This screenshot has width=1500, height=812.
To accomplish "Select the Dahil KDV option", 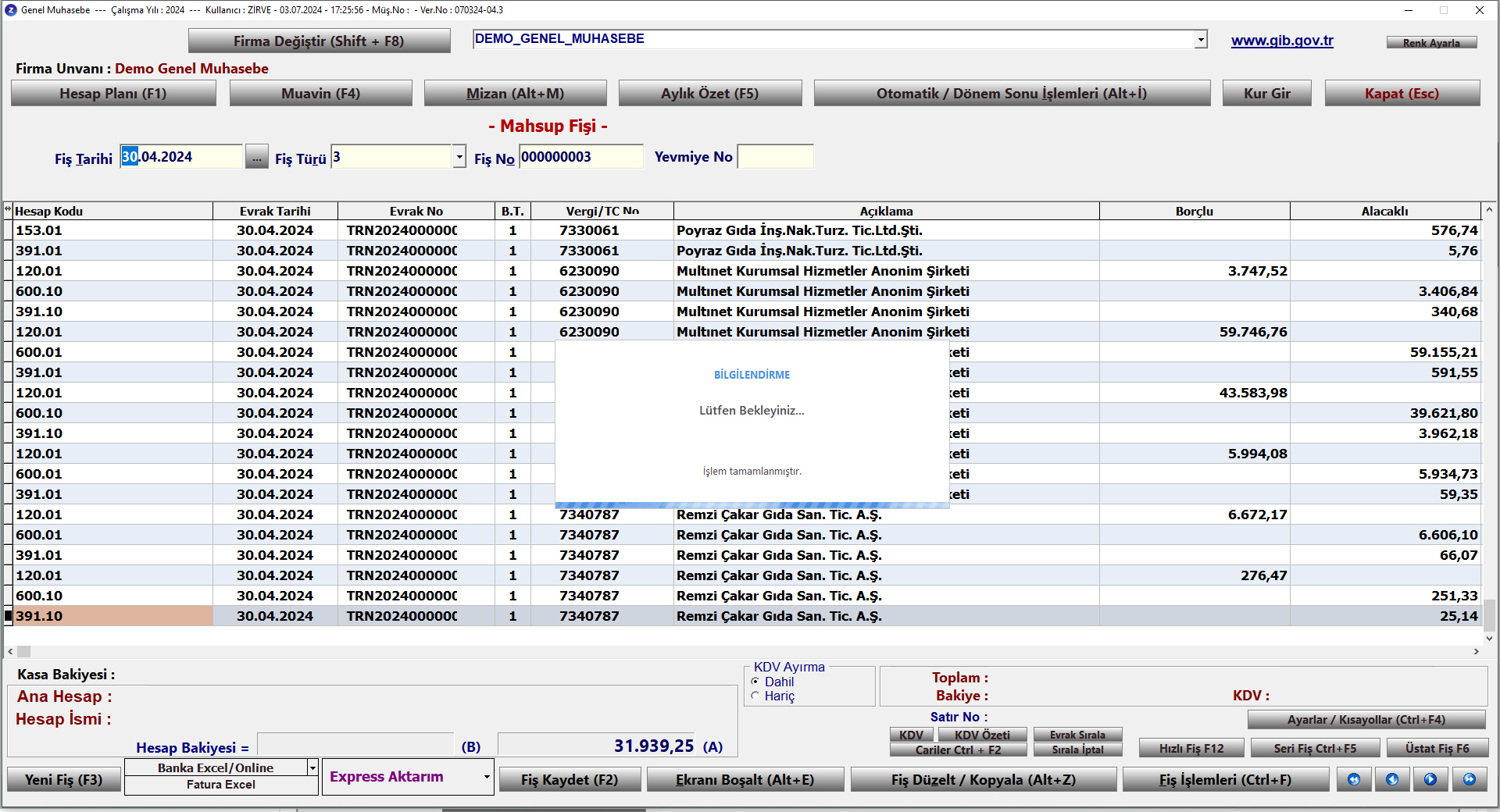I will pos(755,682).
